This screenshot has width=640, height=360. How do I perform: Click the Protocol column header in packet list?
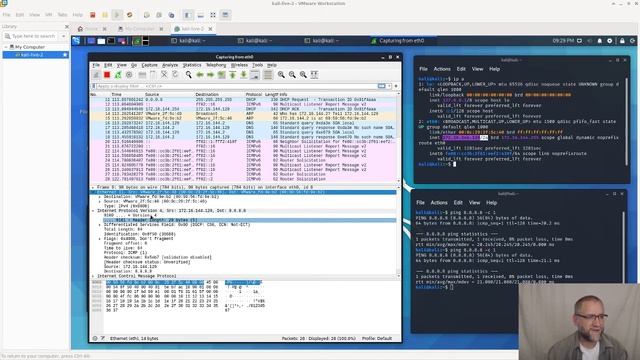coord(253,94)
